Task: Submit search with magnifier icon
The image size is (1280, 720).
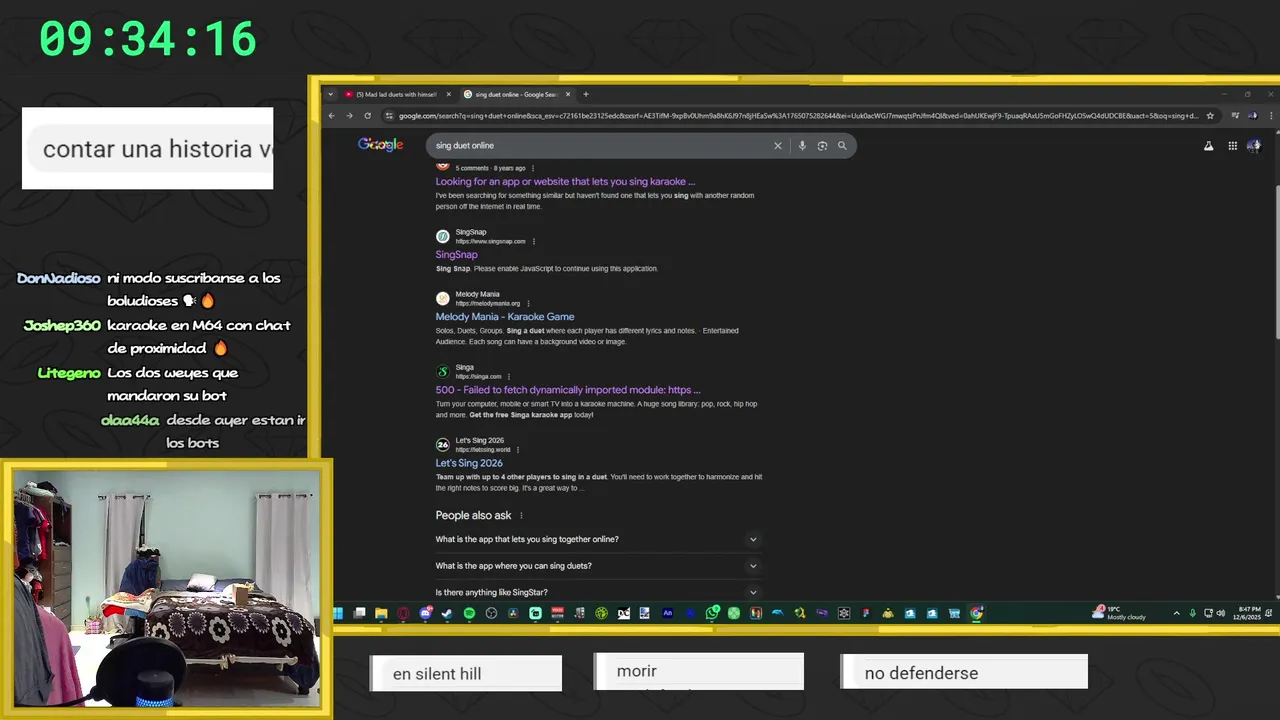Action: pyautogui.click(x=842, y=146)
